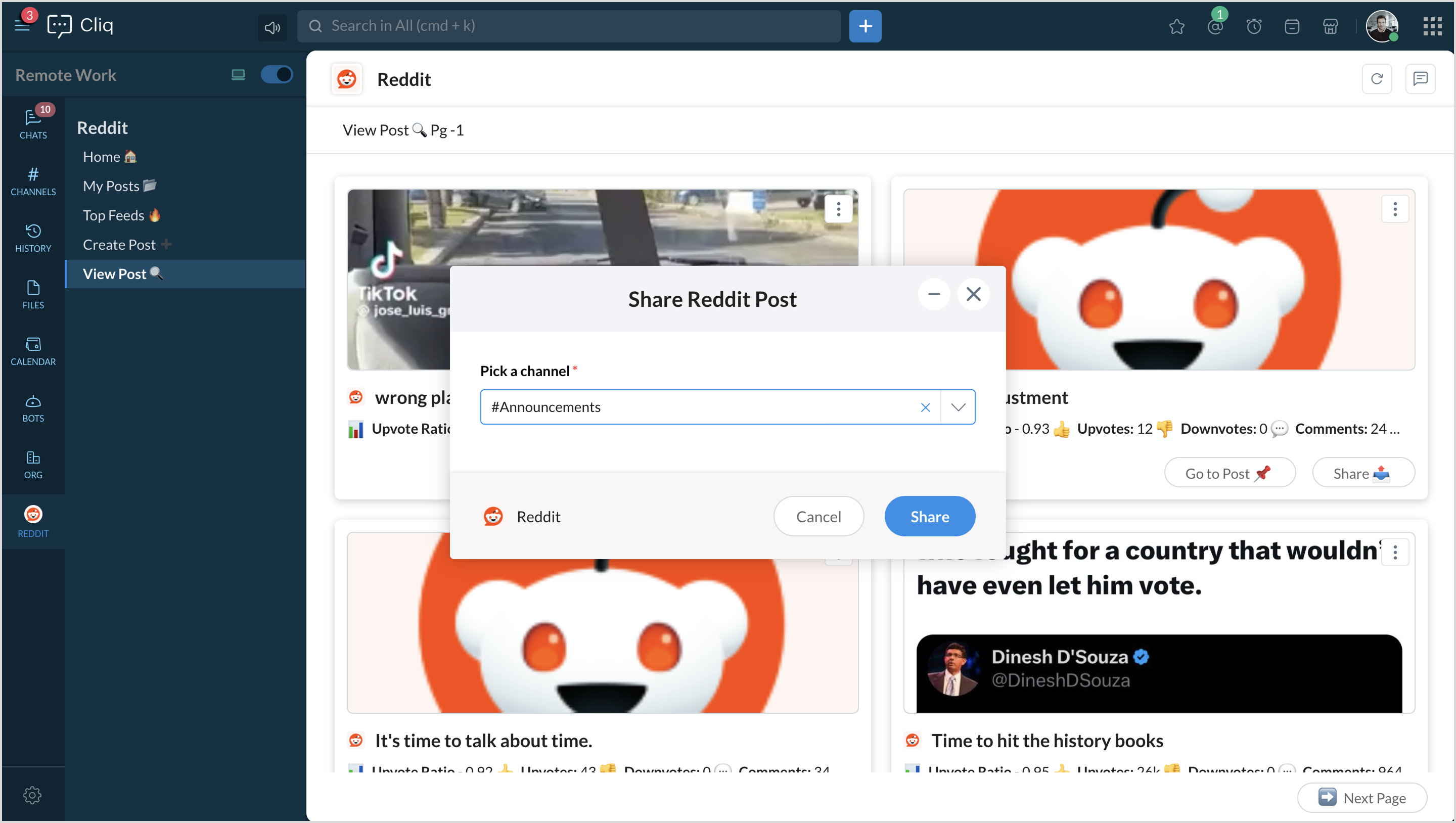This screenshot has height=823, width=1456.
Task: Open three-dot menu on TikTok post card
Action: (x=838, y=209)
